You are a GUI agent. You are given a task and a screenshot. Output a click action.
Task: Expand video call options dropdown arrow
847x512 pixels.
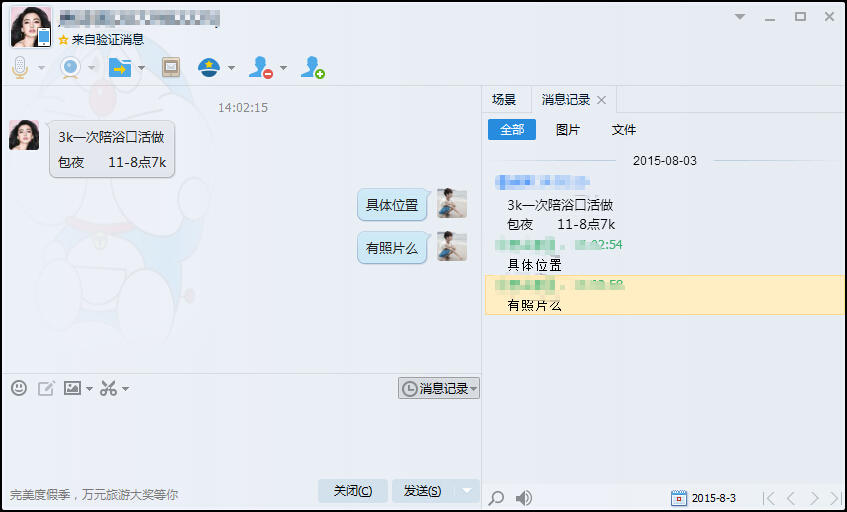[91, 68]
